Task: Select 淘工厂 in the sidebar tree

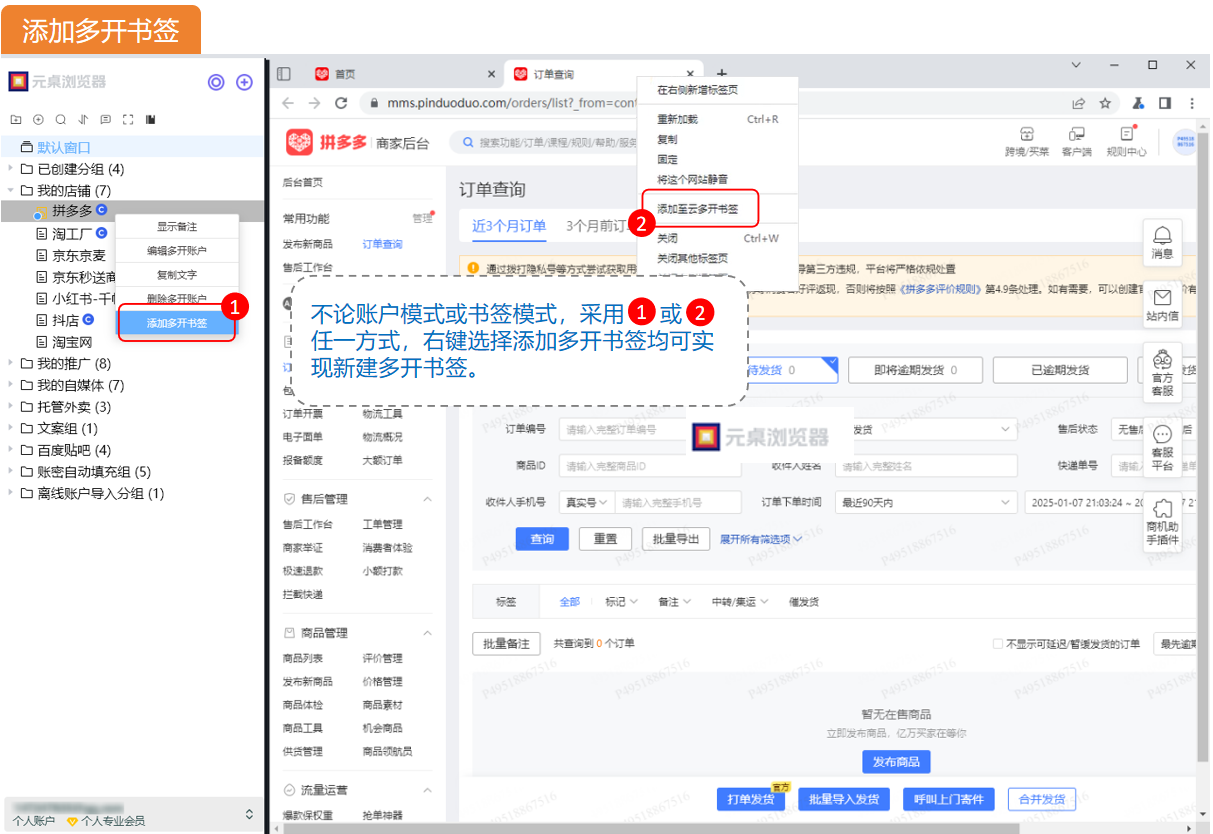Action: pos(72,233)
